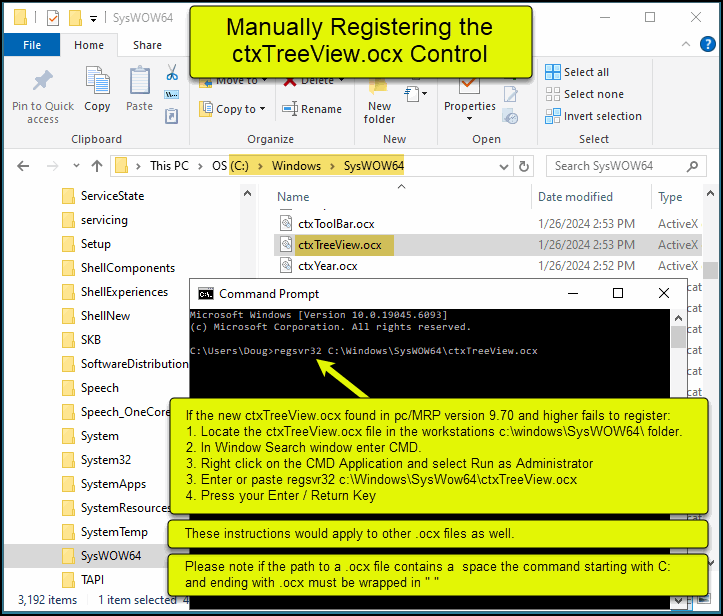Select System32 folder in tree
Screen dimensions: 723x616
(x=106, y=460)
